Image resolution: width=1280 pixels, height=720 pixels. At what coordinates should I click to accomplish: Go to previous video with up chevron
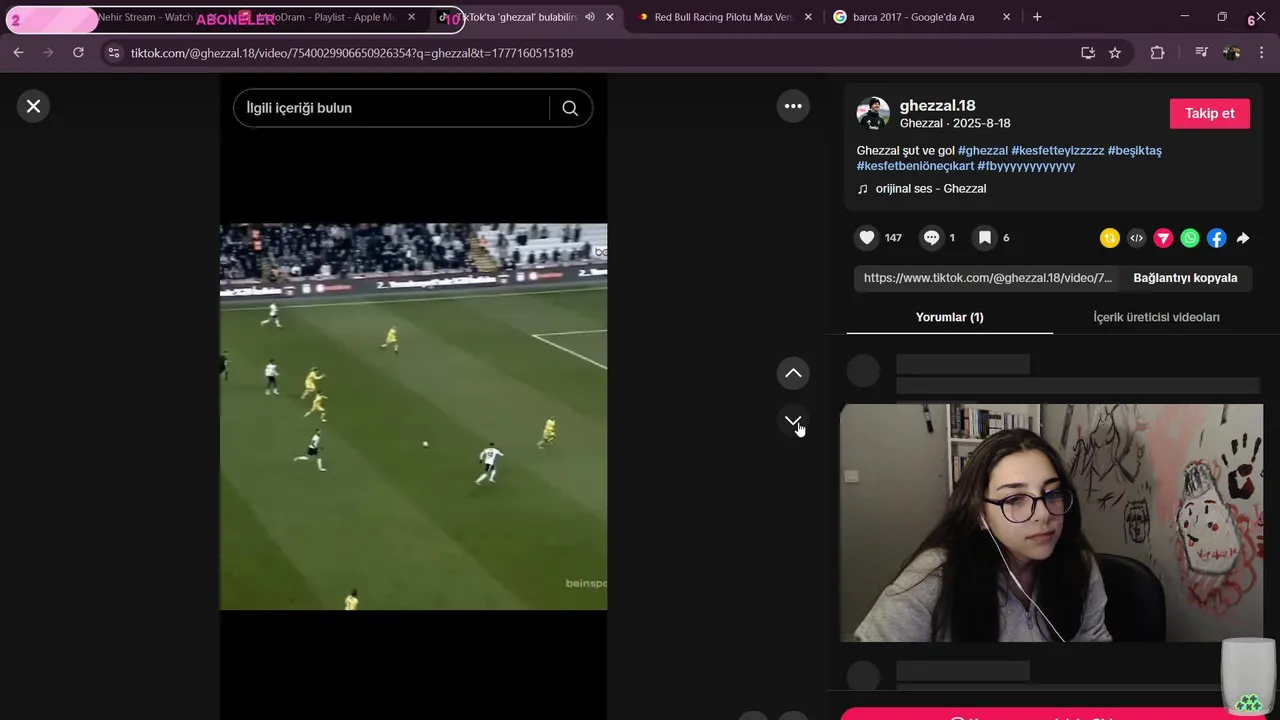coord(793,373)
